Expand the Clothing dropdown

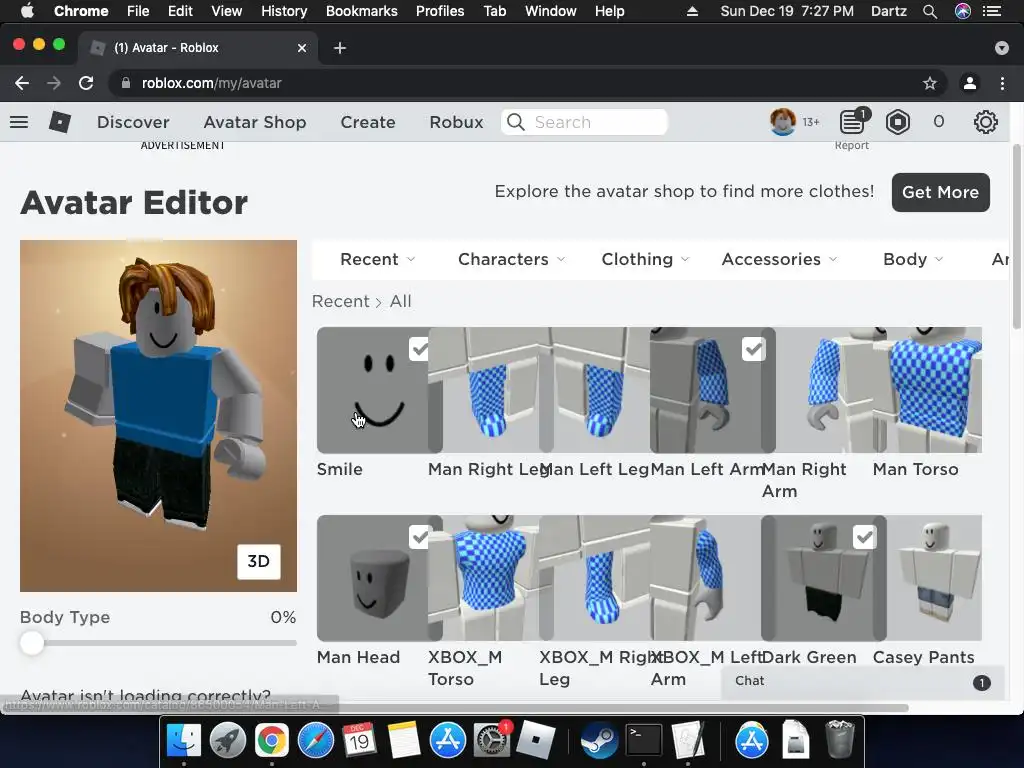click(645, 259)
